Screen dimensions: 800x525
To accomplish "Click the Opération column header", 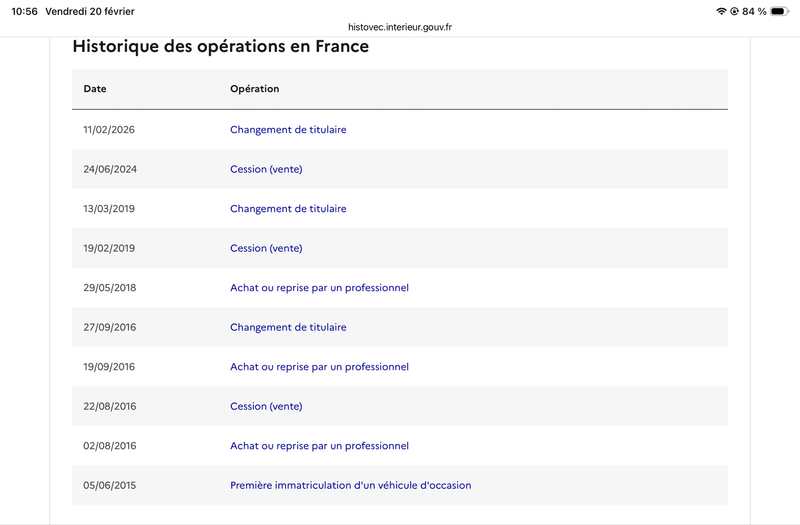I will 255,89.
